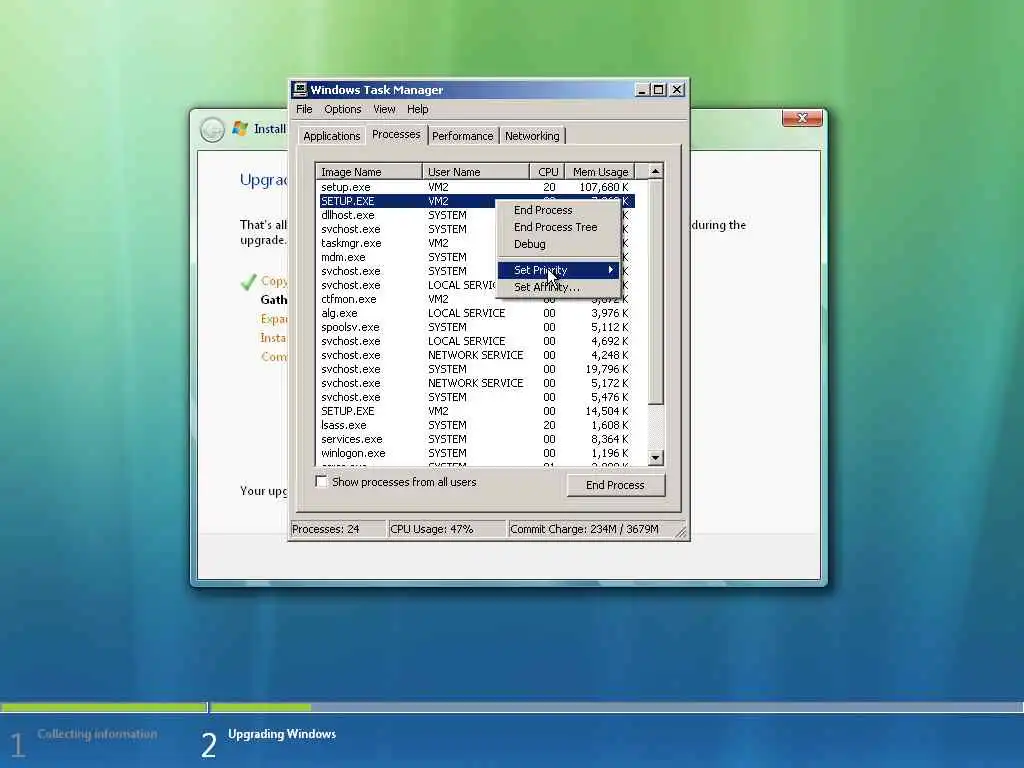The image size is (1024, 768).
Task: Select svchost.exe row with 19,796 K memory
Action: [475, 369]
